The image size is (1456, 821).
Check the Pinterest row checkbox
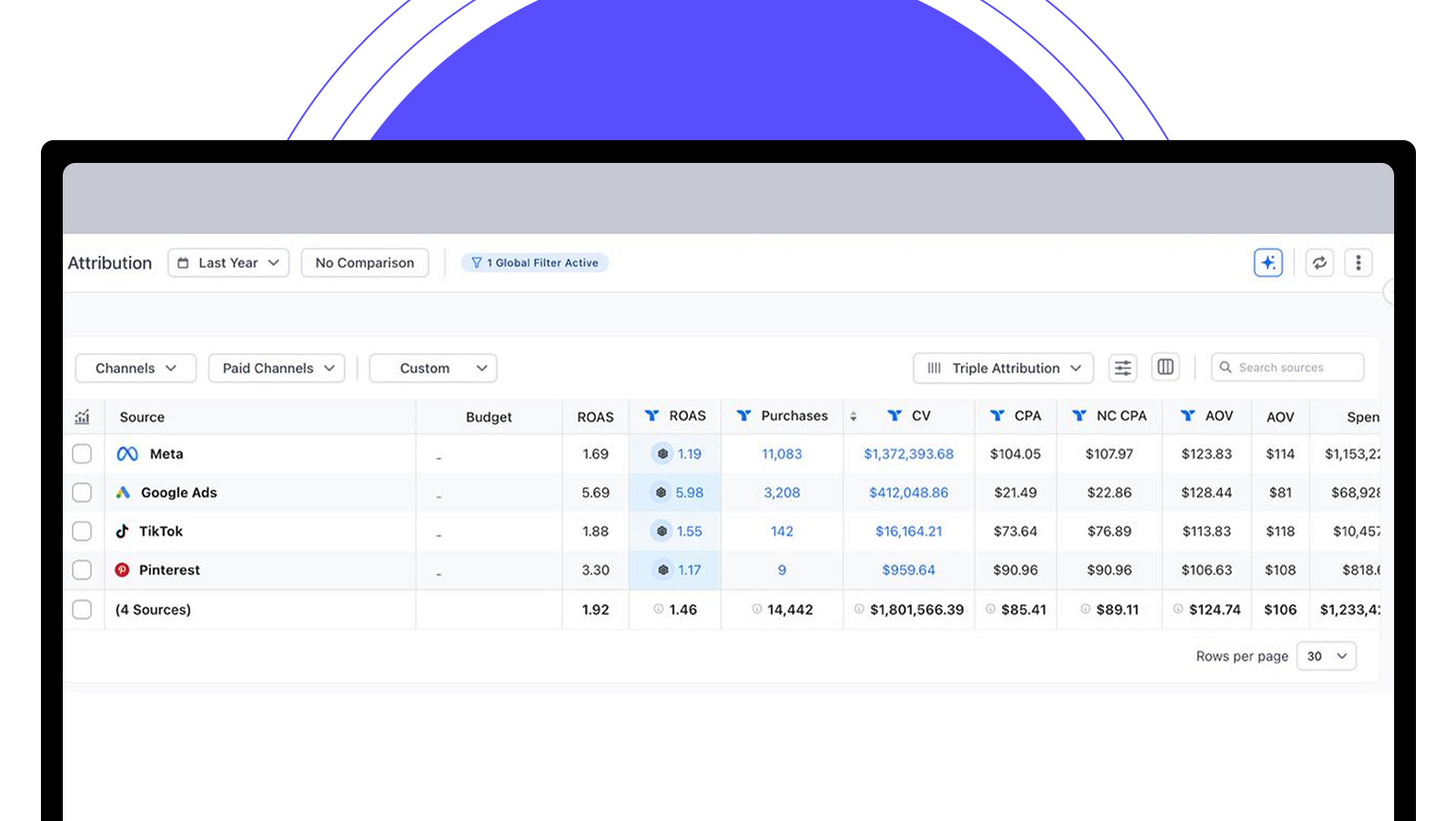[x=82, y=570]
